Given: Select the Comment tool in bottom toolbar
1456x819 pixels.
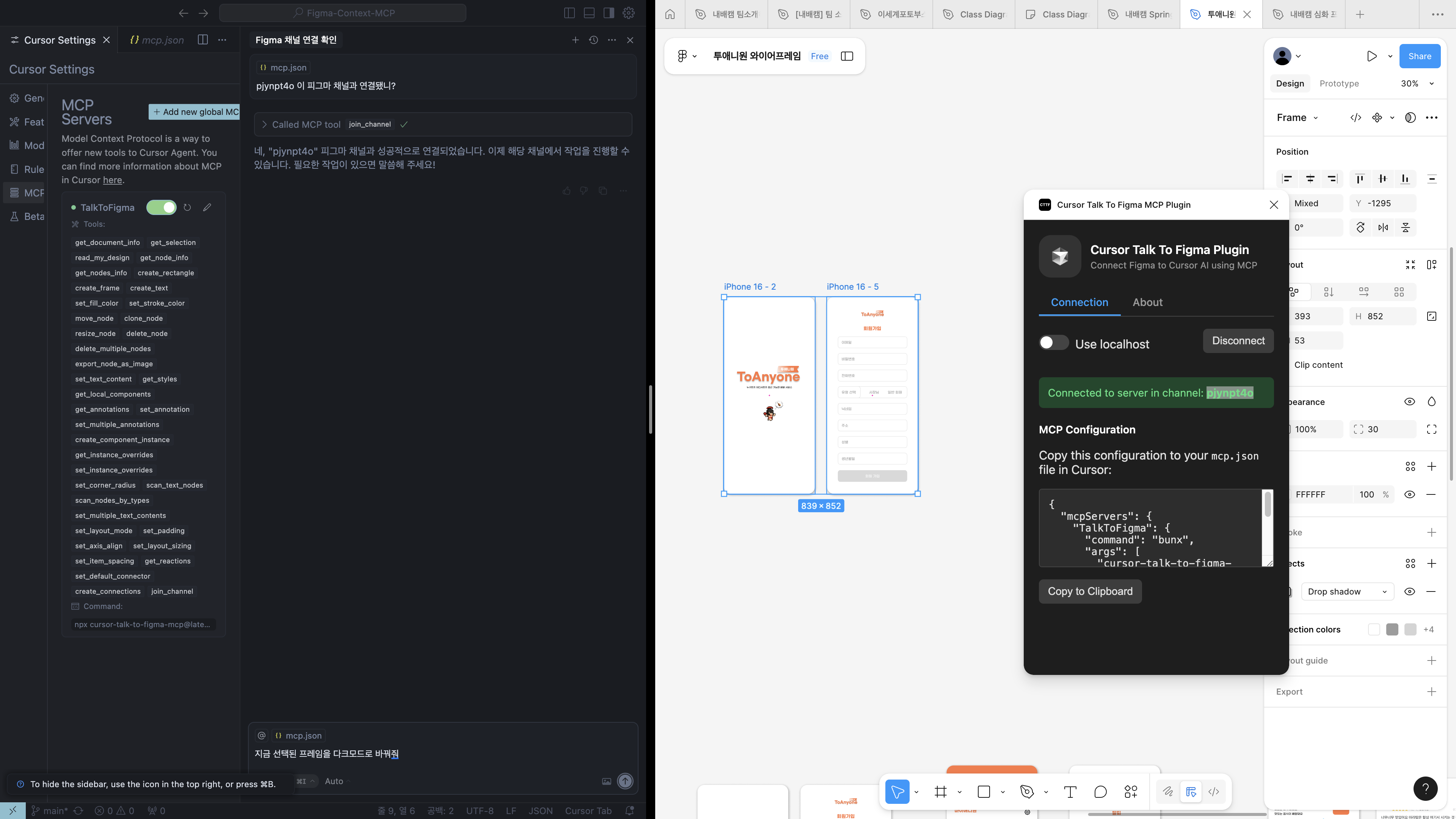Looking at the screenshot, I should [x=1100, y=792].
